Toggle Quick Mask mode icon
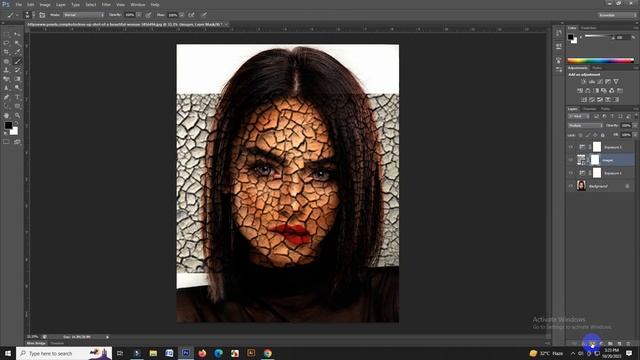 click(7, 142)
